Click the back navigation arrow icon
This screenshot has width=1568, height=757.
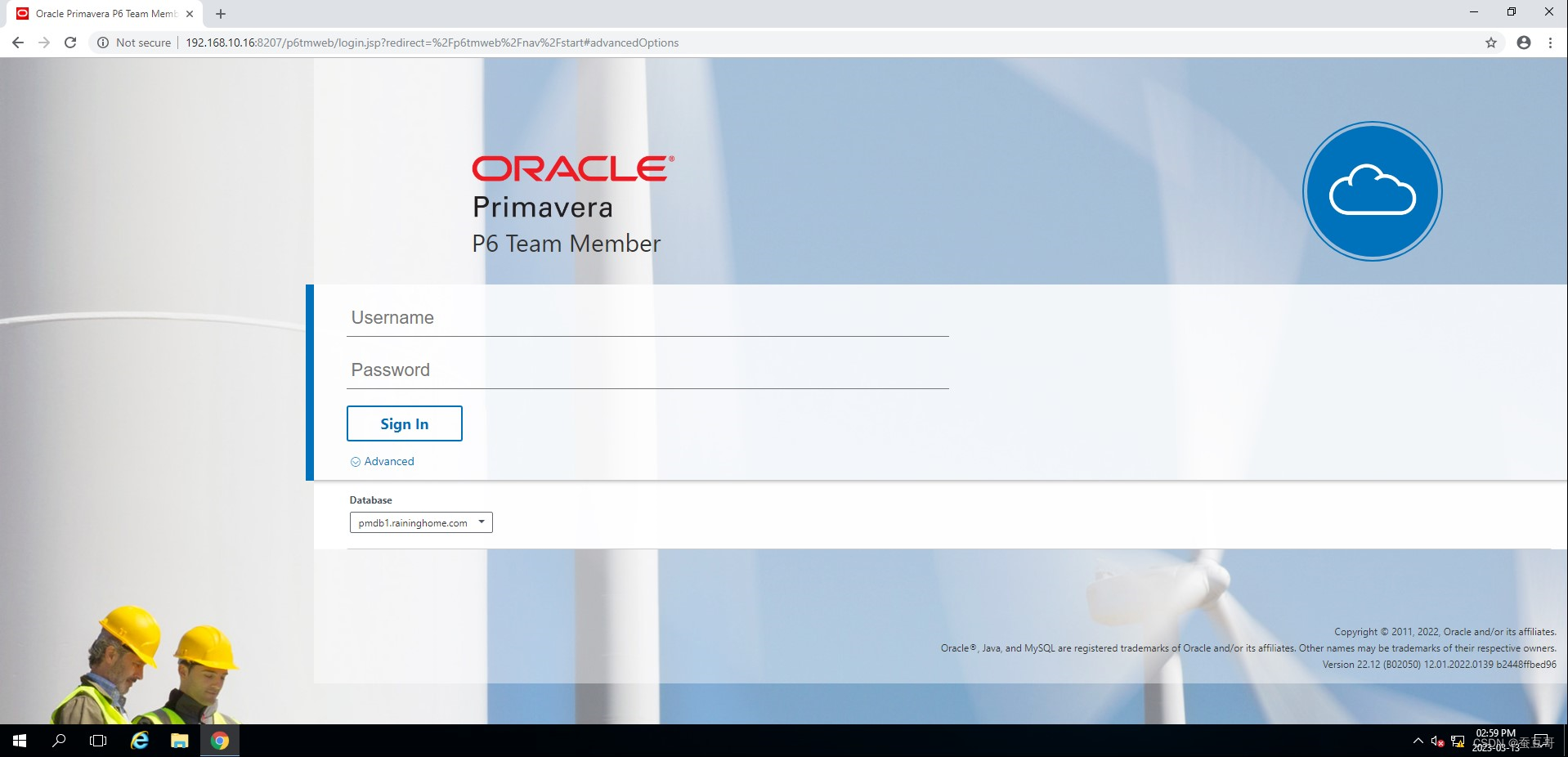(x=17, y=43)
